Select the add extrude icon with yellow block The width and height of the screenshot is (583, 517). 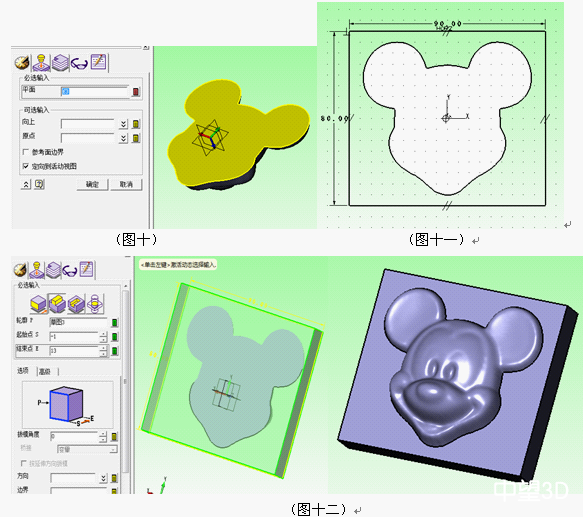[57, 304]
